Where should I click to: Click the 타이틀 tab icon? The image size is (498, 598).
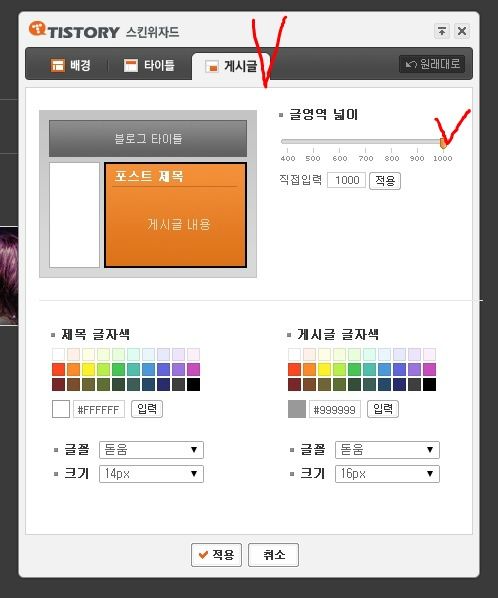coord(131,65)
